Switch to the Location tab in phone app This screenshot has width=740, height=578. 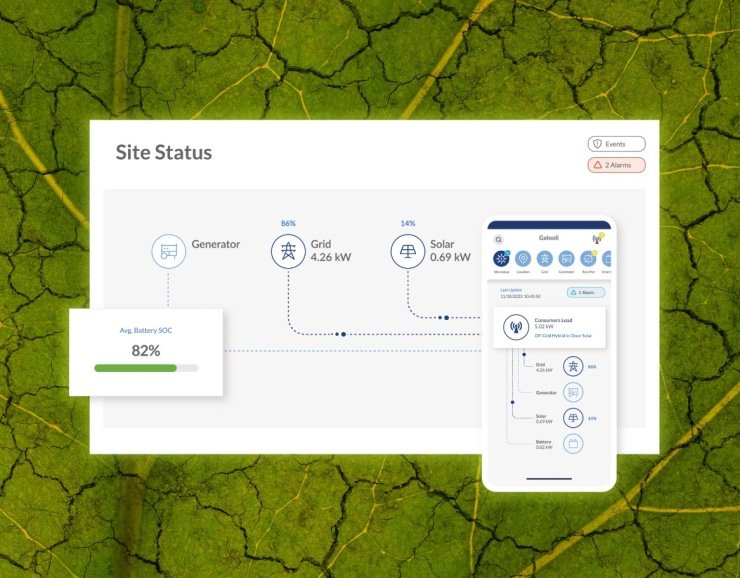[x=523, y=262]
